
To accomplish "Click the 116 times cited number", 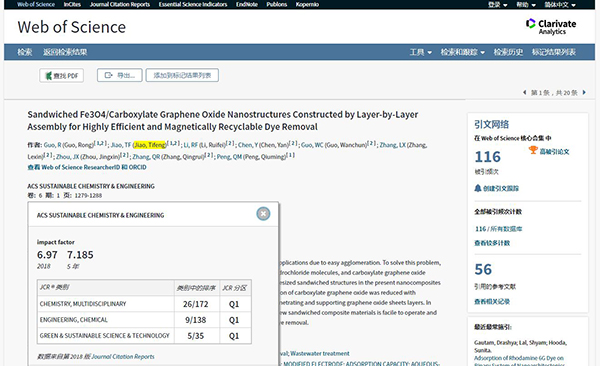I will [x=488, y=157].
